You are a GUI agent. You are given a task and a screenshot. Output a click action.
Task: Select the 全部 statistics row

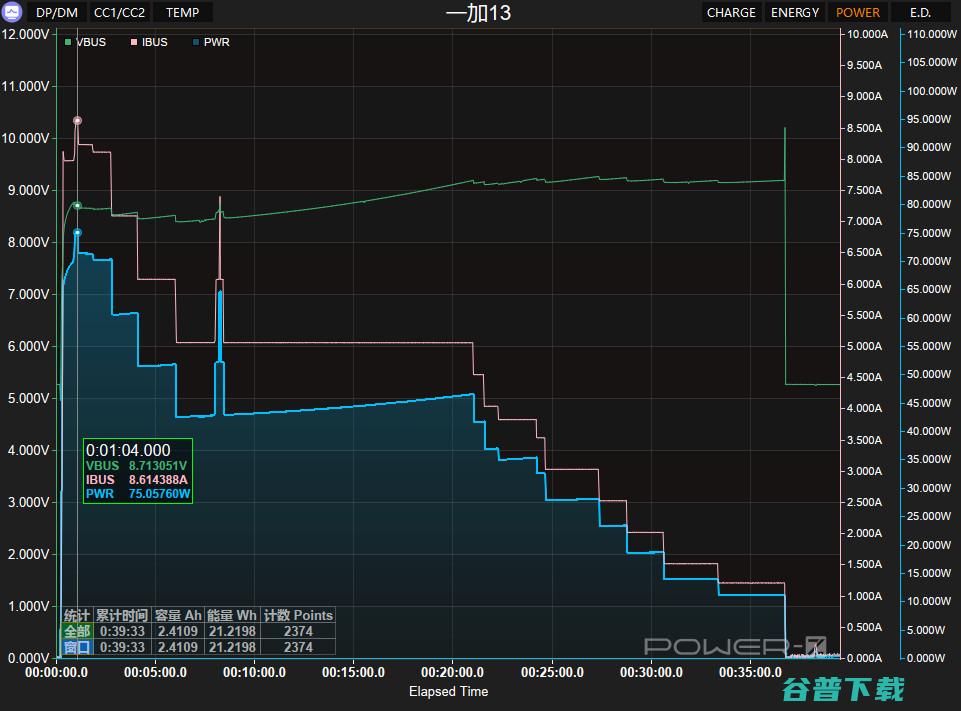(76, 631)
